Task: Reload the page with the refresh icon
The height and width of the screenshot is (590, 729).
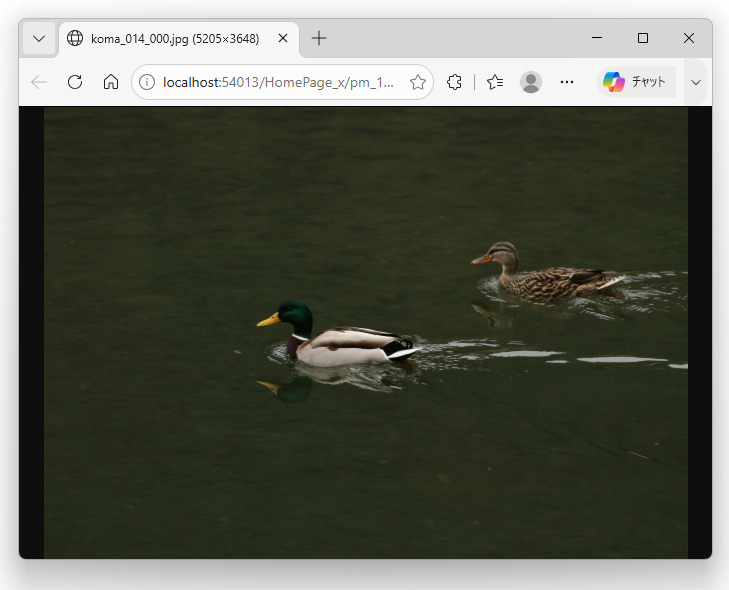Action: [75, 82]
